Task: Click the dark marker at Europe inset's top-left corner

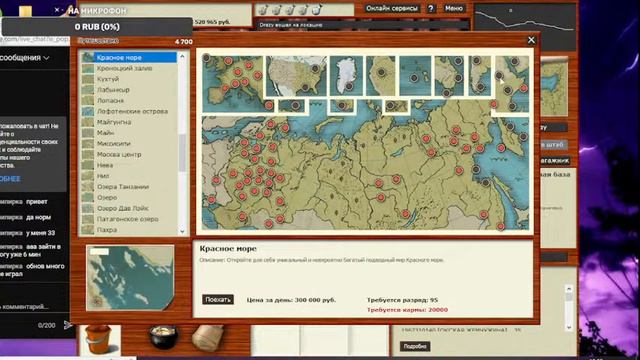Action: [207, 58]
